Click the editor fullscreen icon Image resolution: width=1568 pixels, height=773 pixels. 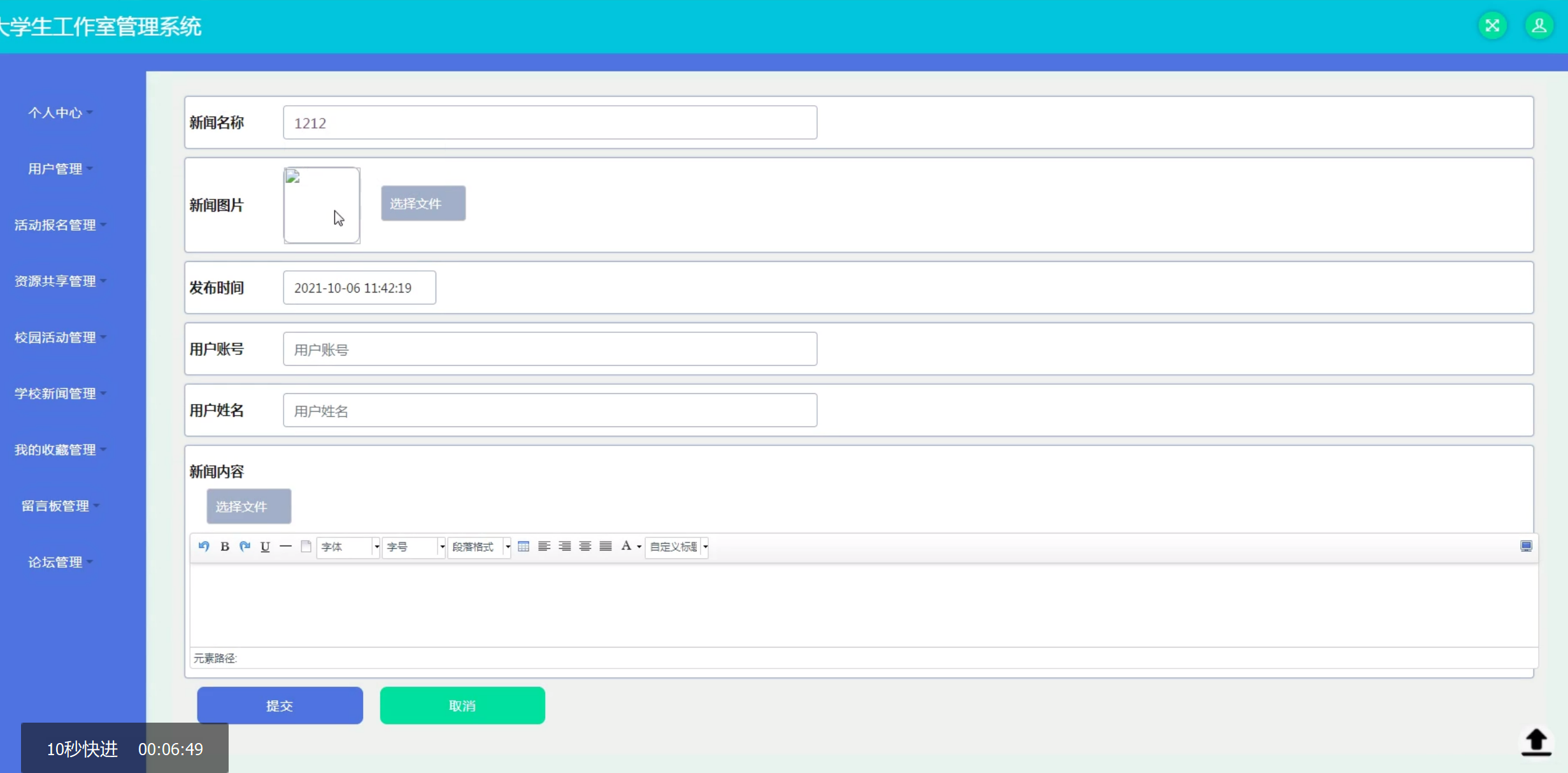1526,546
